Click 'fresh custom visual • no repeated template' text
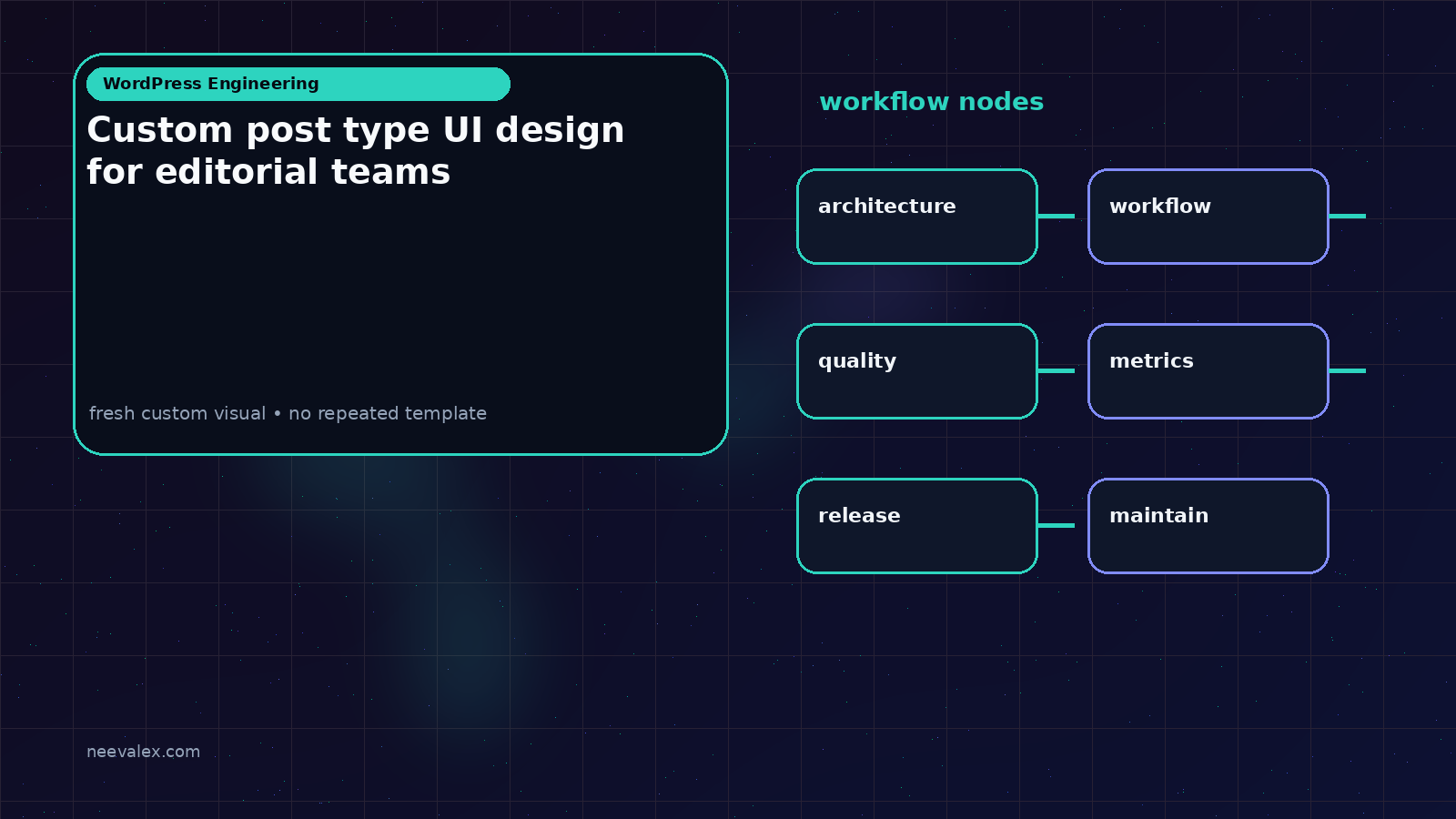1456x819 pixels. click(288, 413)
